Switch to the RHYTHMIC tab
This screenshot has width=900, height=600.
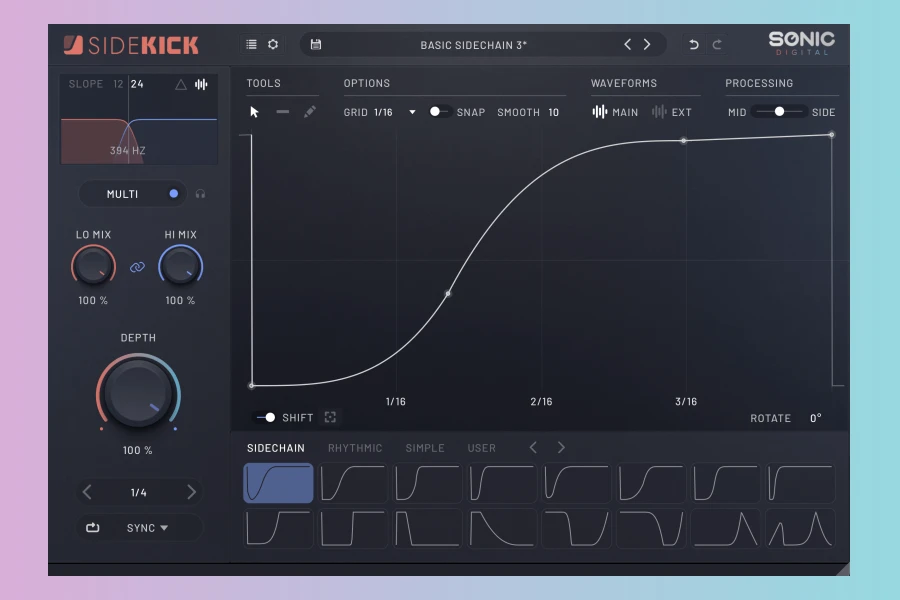pos(355,448)
